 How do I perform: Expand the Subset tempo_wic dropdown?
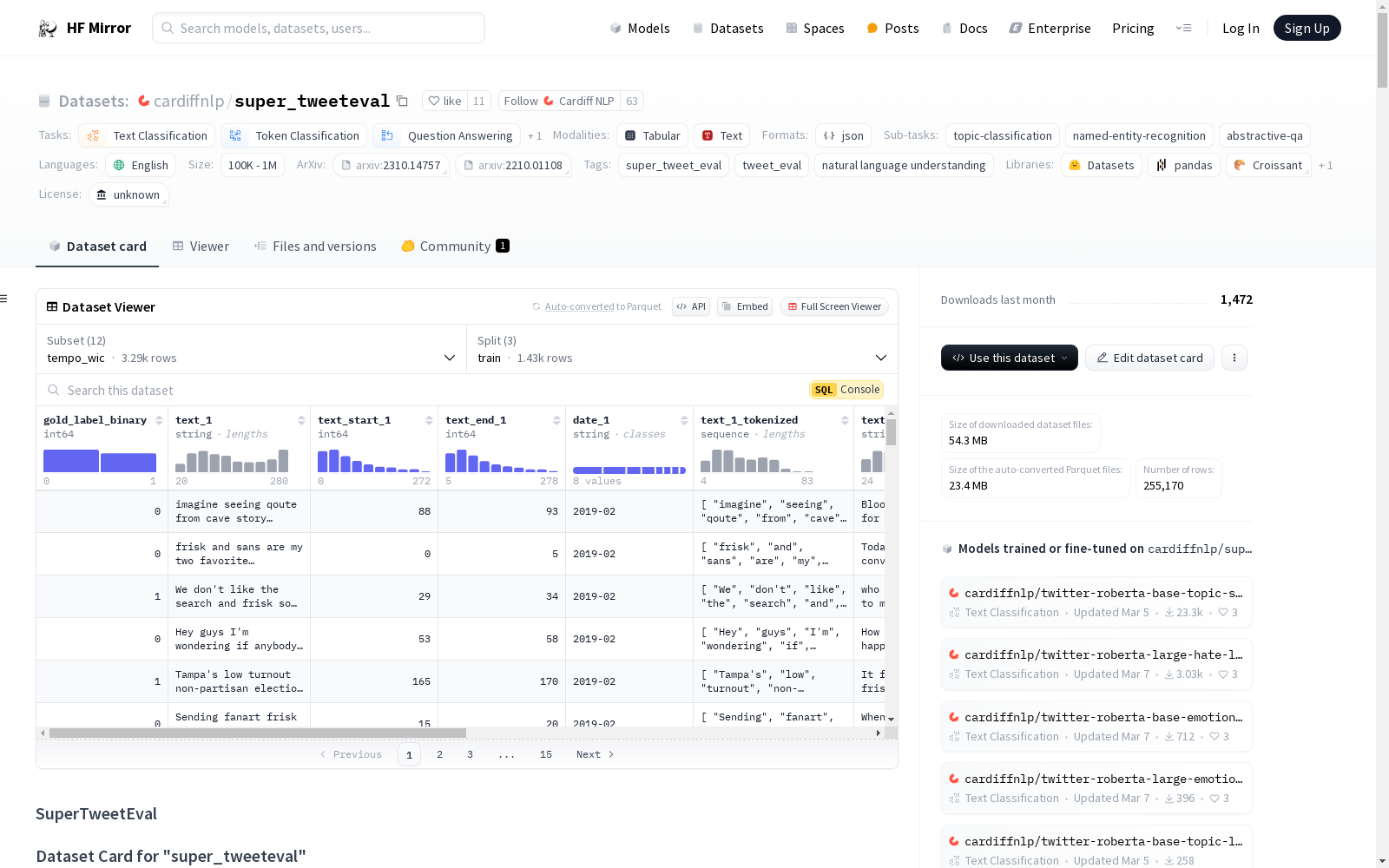coord(251,349)
